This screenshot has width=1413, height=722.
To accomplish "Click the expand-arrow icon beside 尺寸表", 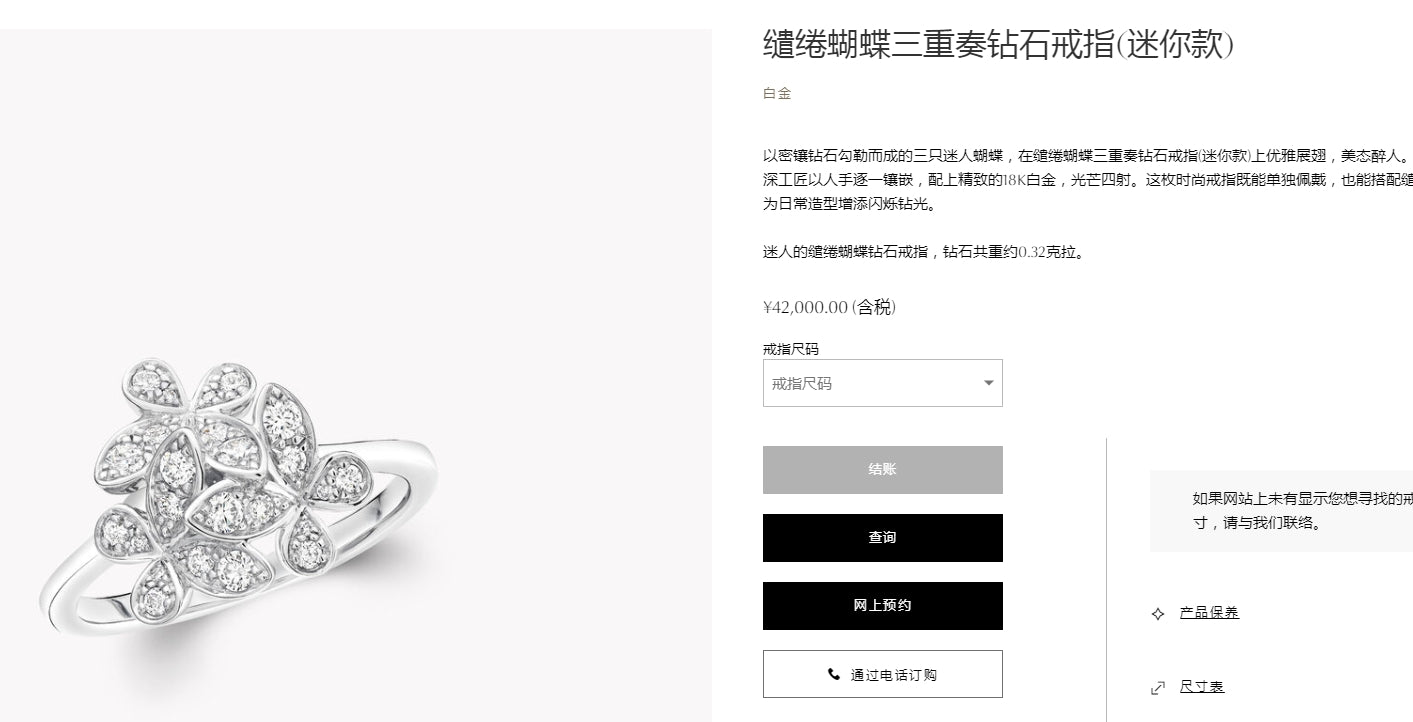I will tap(1158, 687).
